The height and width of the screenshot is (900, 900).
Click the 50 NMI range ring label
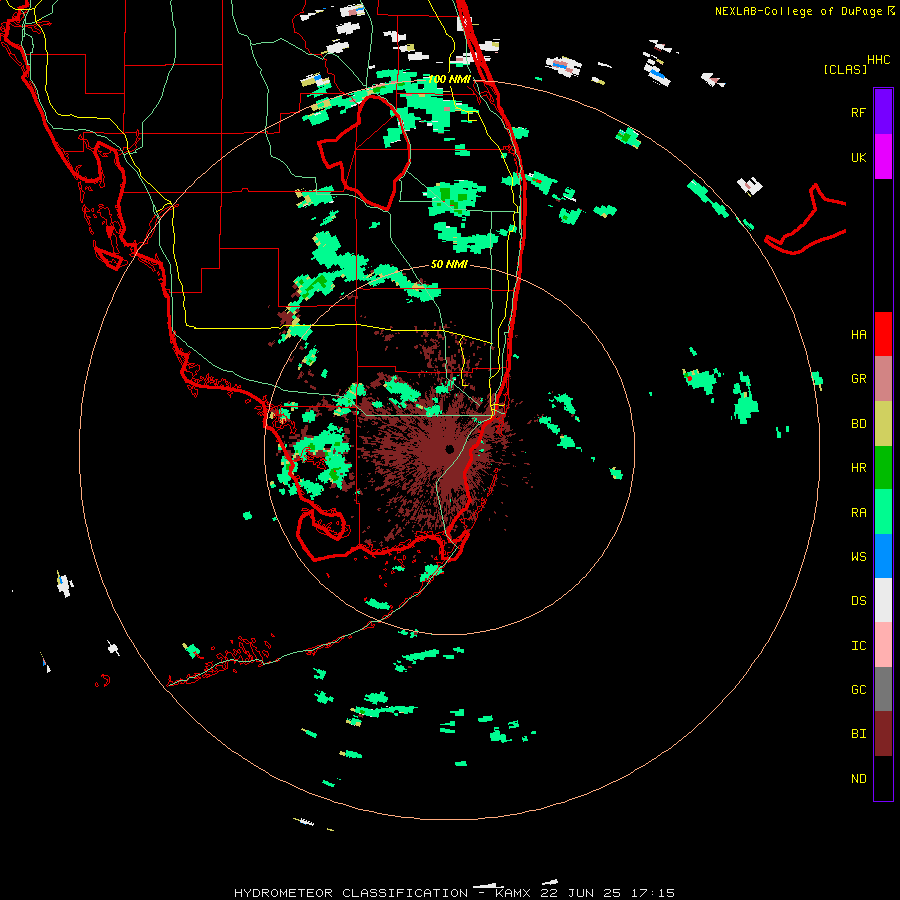coord(449,264)
